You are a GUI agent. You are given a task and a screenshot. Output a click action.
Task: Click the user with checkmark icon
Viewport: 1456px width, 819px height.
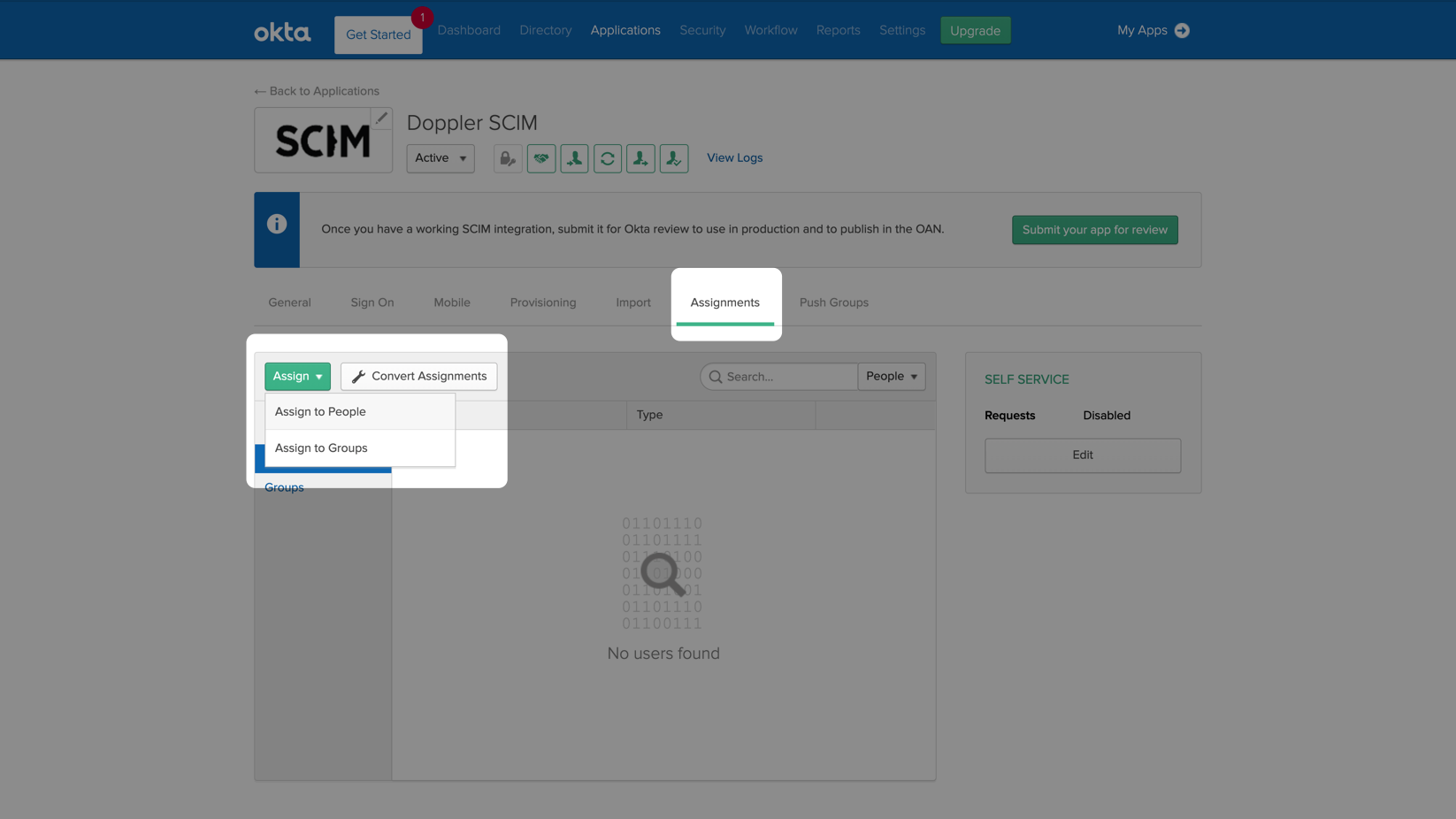point(674,158)
